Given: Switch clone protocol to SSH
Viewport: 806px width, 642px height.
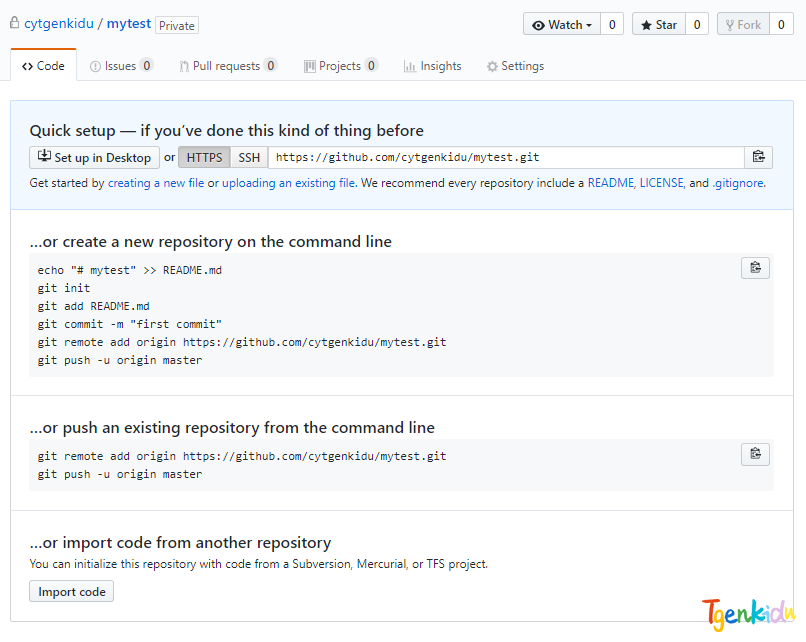Looking at the screenshot, I should 249,157.
